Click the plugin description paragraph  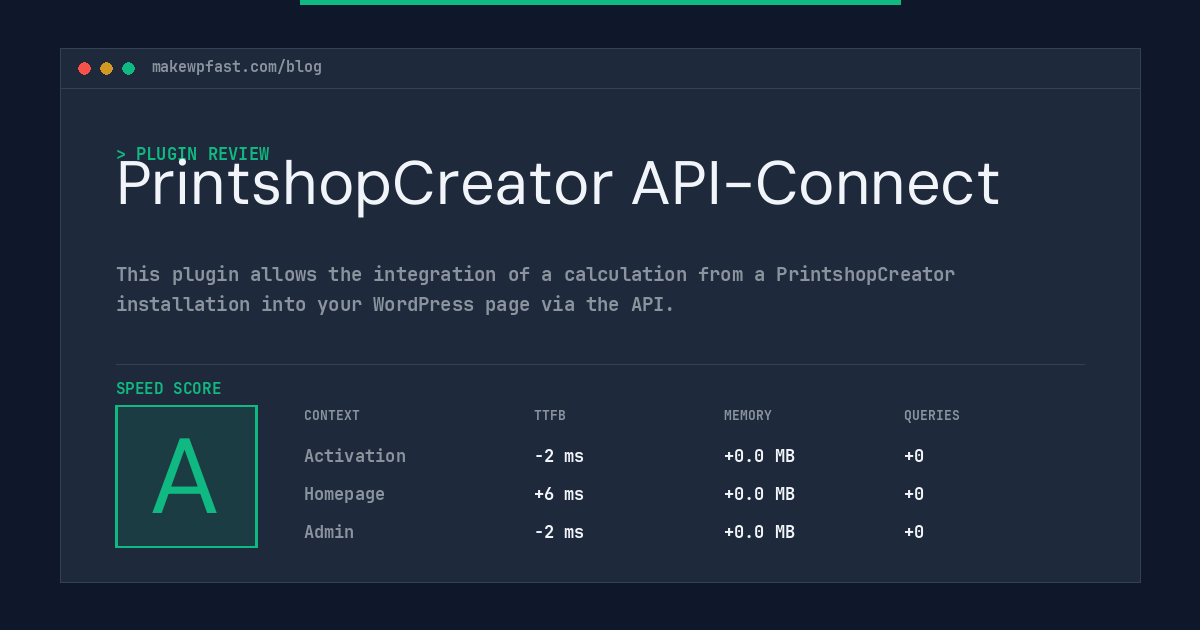536,289
